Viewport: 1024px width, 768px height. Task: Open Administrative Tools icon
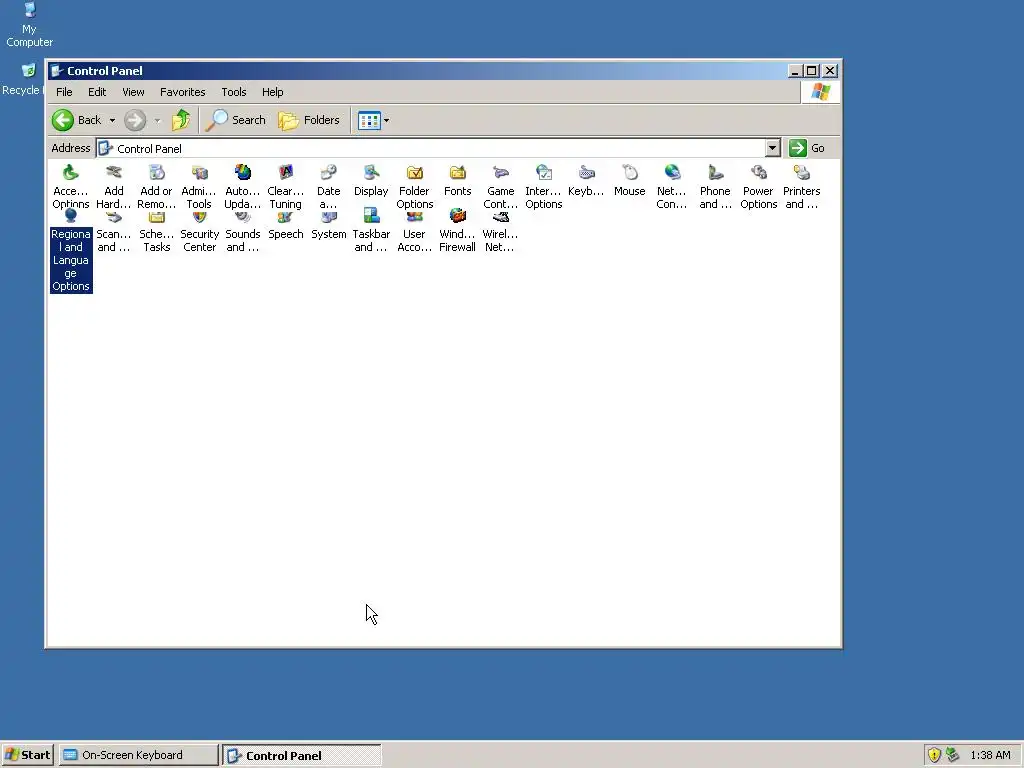pyautogui.click(x=199, y=187)
